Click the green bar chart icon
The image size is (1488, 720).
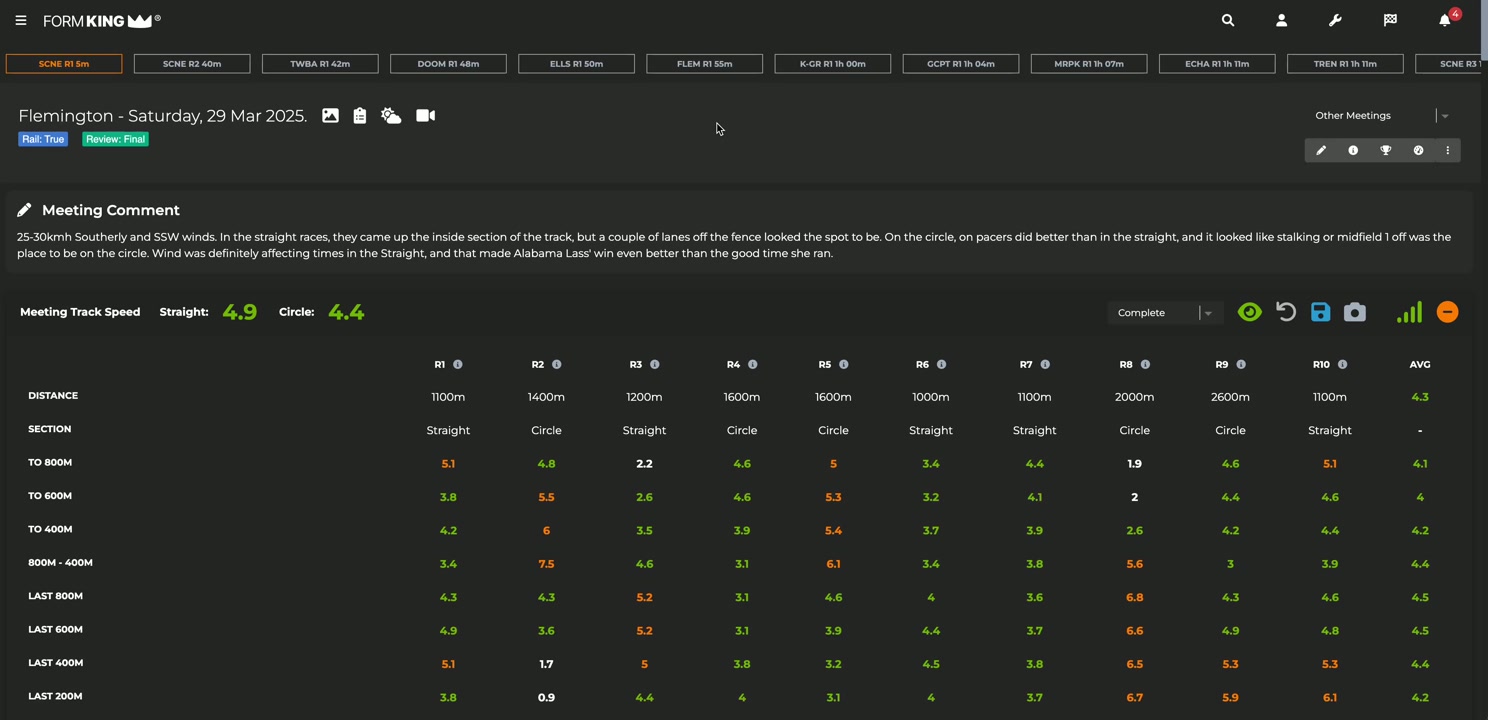[1408, 312]
